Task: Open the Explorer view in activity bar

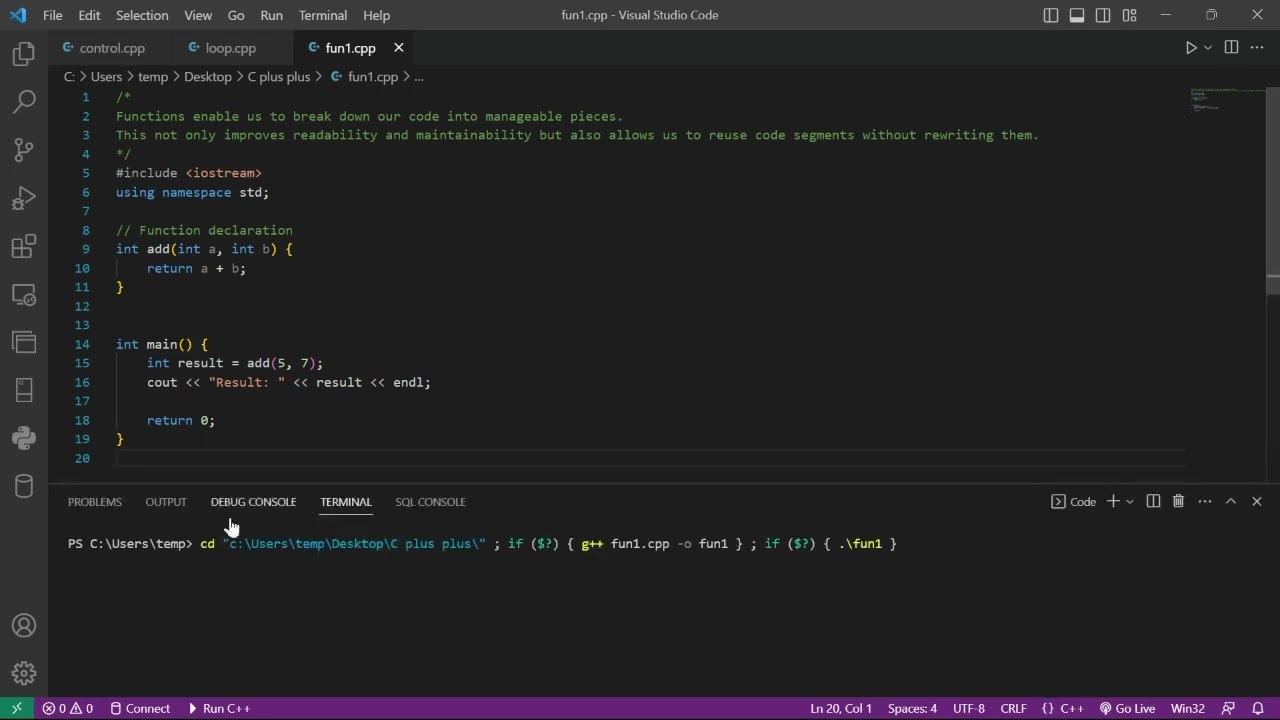Action: [24, 54]
